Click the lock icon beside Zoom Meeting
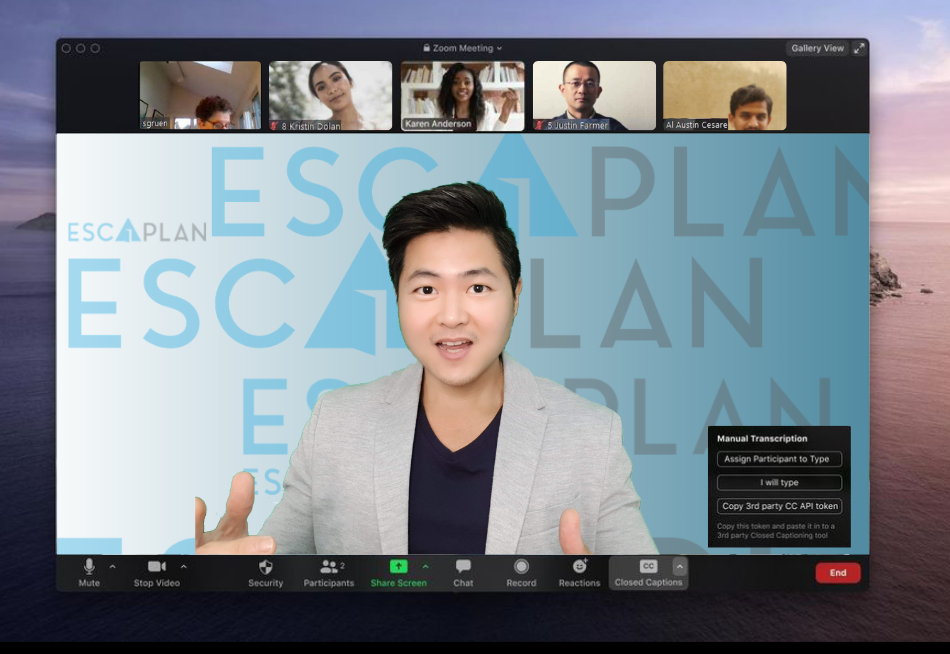 [x=427, y=48]
